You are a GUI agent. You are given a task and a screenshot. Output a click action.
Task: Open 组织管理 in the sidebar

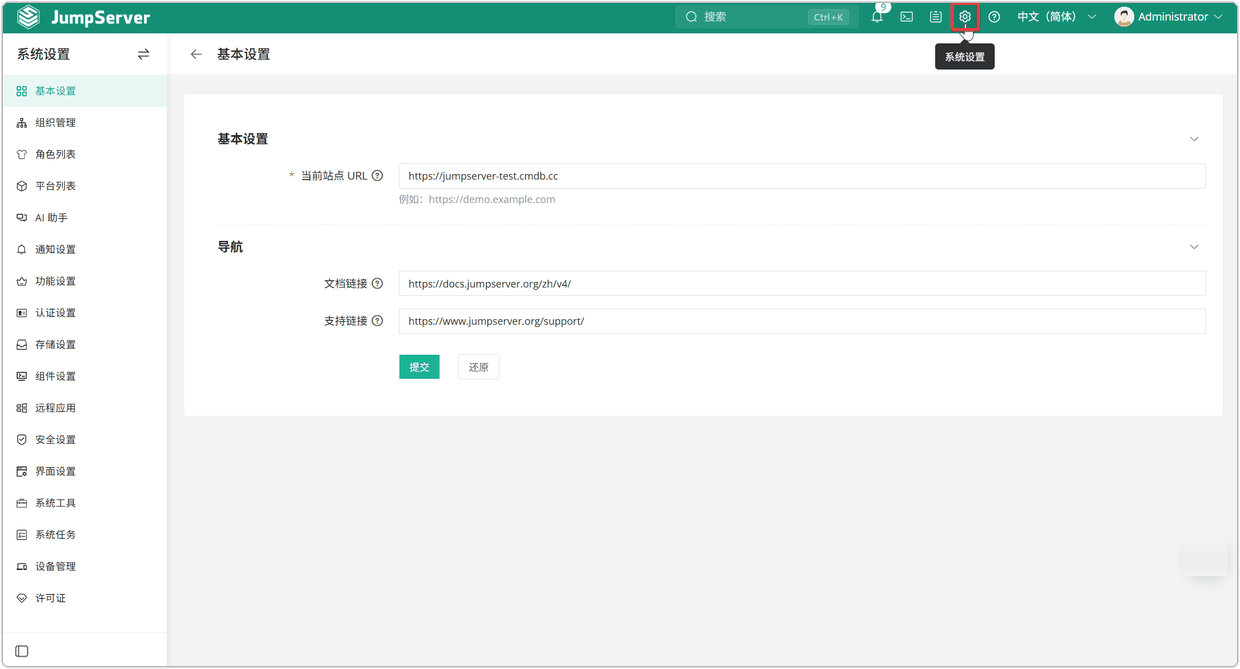[84, 123]
